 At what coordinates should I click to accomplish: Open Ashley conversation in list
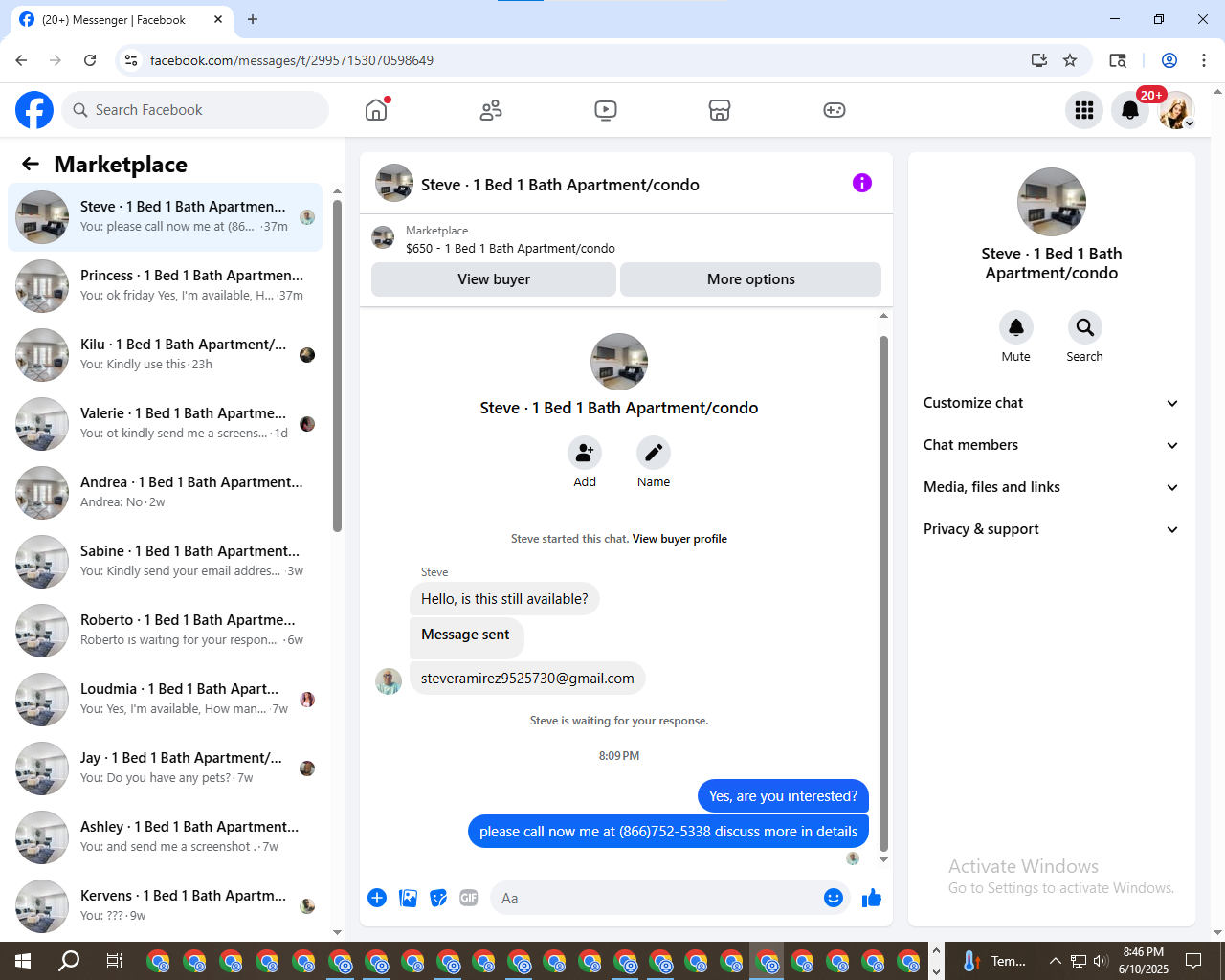pyautogui.click(x=166, y=837)
